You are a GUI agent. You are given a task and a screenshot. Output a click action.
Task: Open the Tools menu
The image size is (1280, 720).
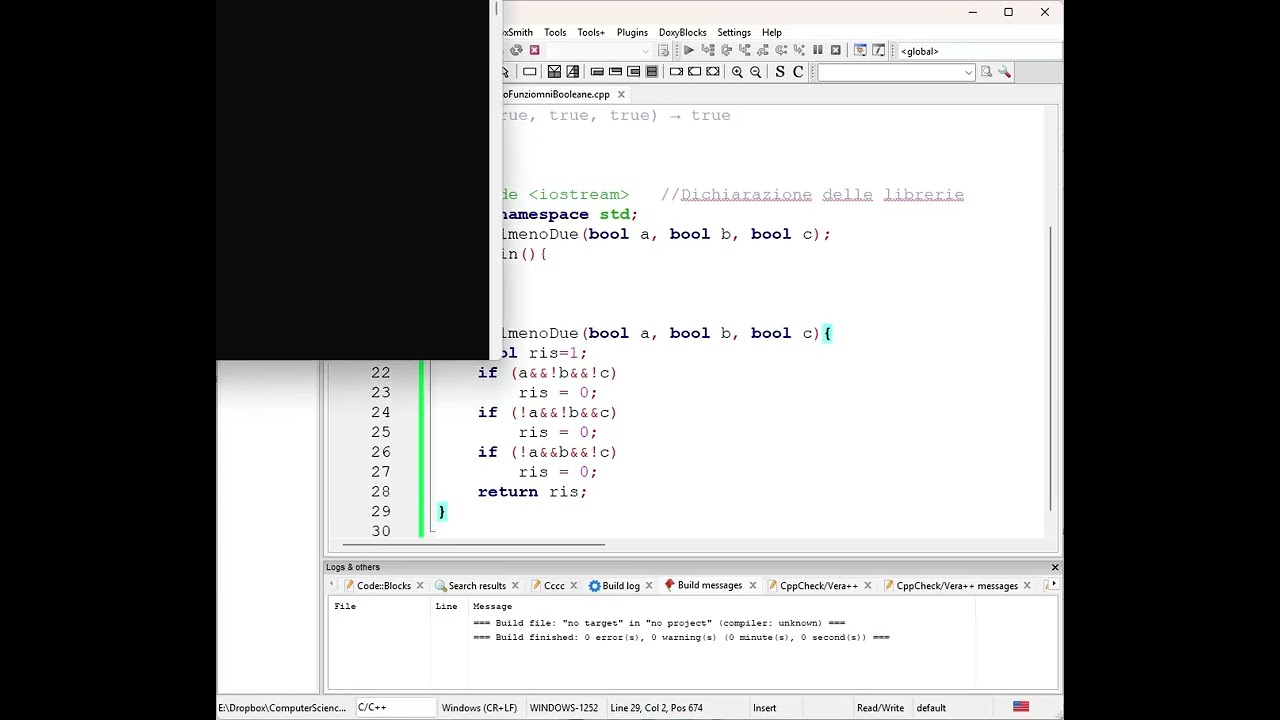coord(555,32)
